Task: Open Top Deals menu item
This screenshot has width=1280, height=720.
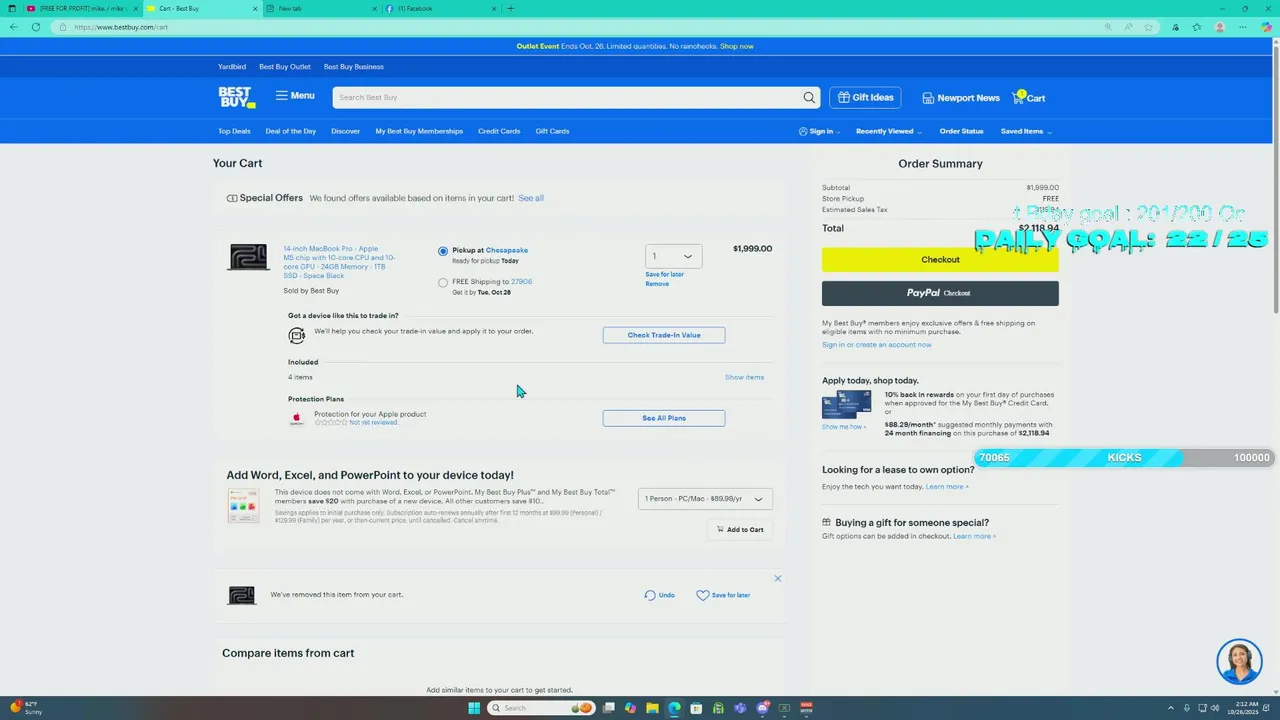Action: tap(234, 131)
